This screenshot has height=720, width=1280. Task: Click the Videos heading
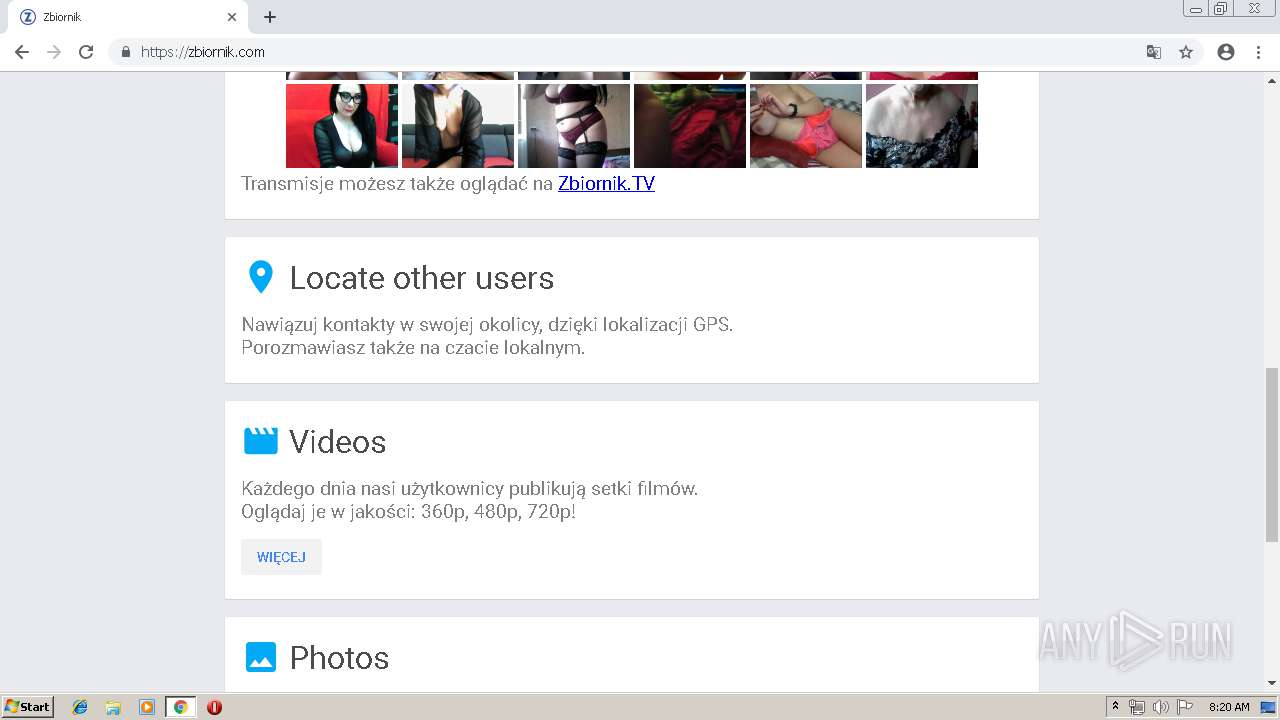tap(337, 442)
